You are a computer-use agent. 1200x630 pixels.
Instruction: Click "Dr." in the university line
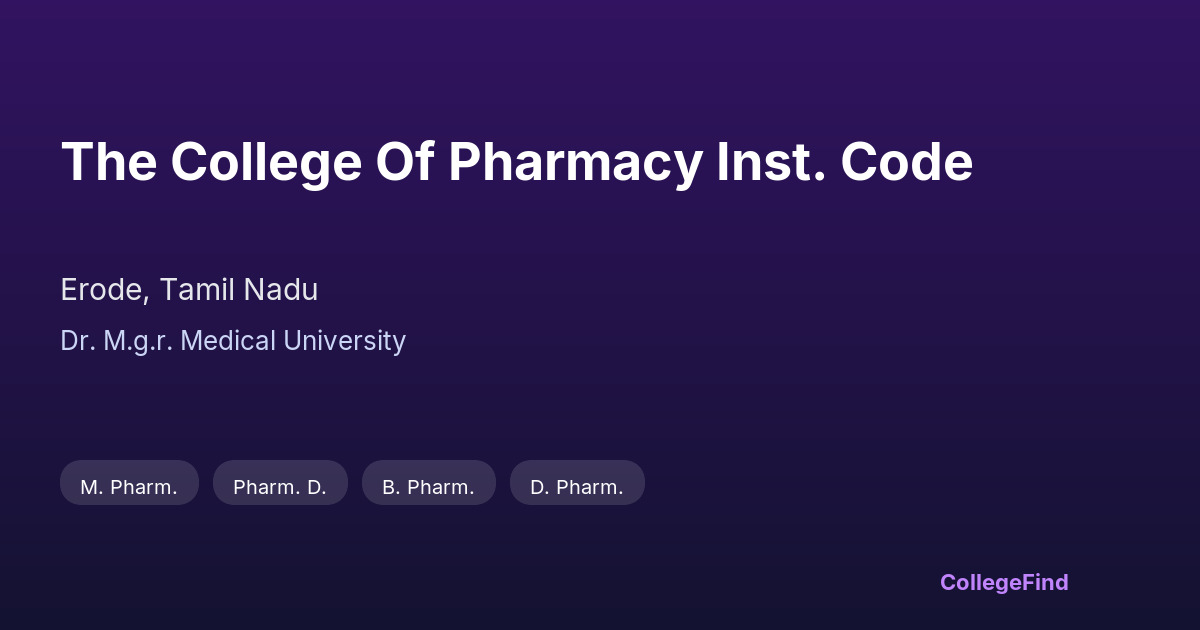[76, 341]
